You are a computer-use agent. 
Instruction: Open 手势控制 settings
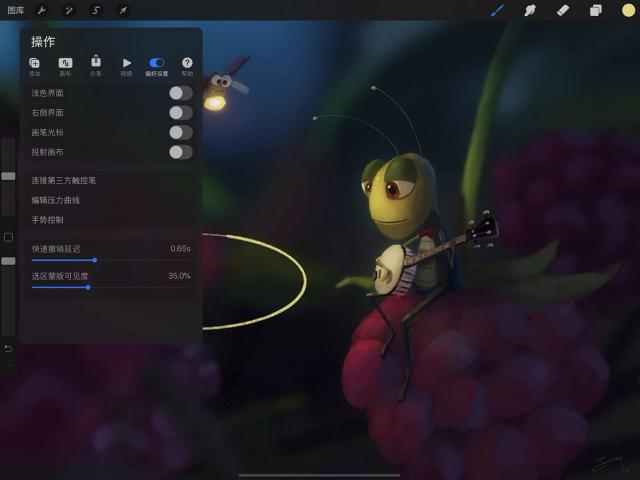tap(111, 220)
